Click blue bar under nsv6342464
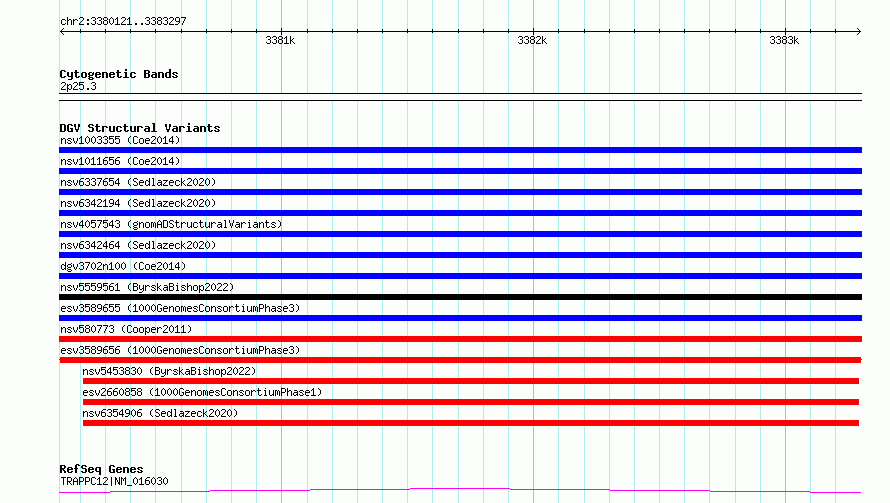 (x=460, y=255)
